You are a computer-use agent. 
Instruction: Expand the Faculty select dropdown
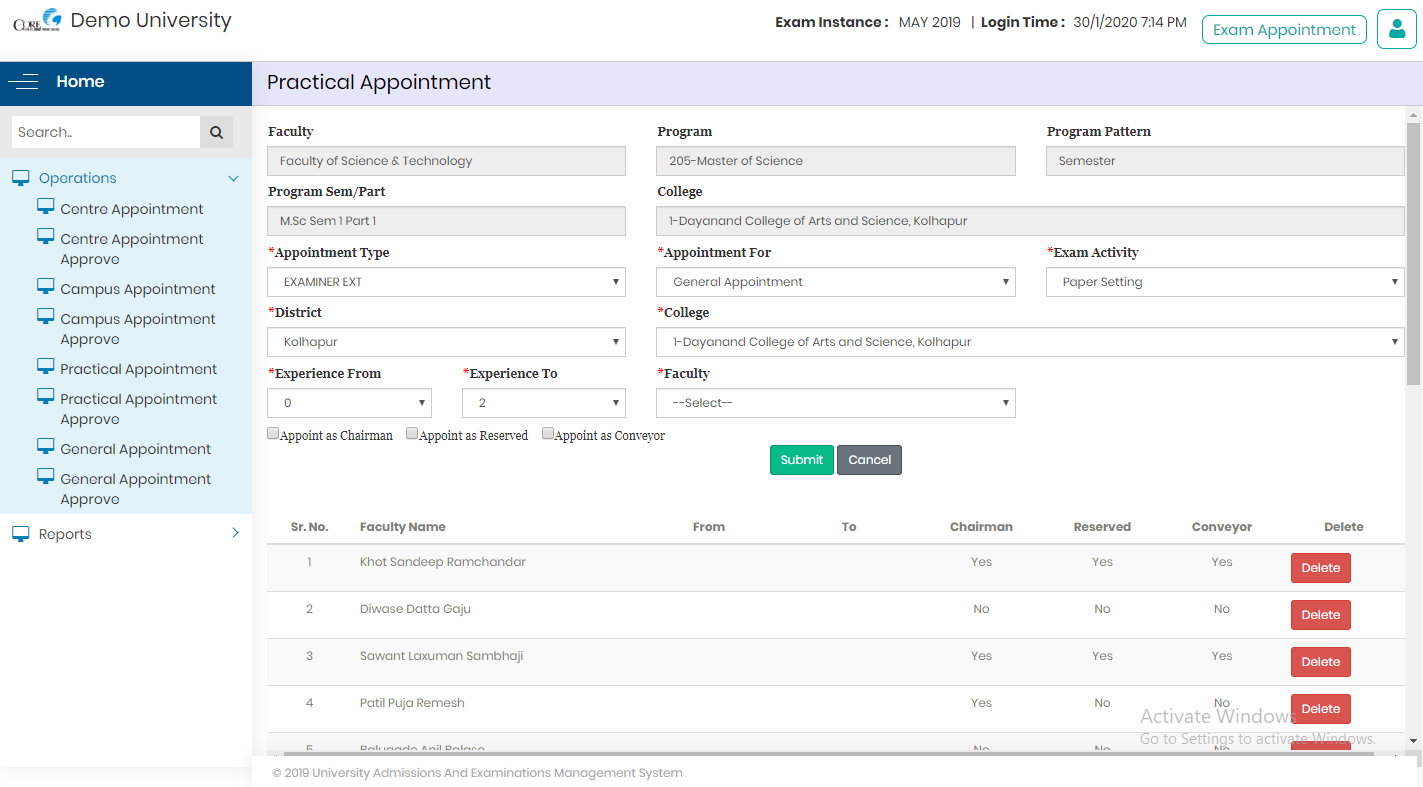click(x=835, y=403)
